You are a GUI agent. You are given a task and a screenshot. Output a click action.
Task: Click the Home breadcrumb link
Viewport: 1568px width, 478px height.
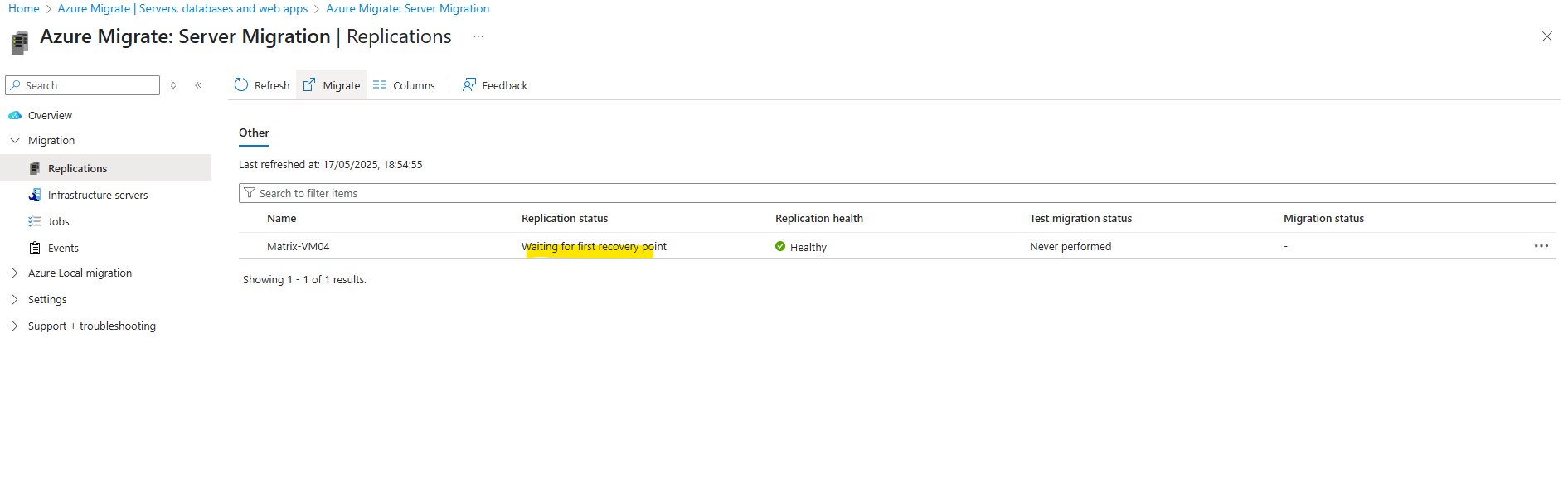tap(24, 8)
